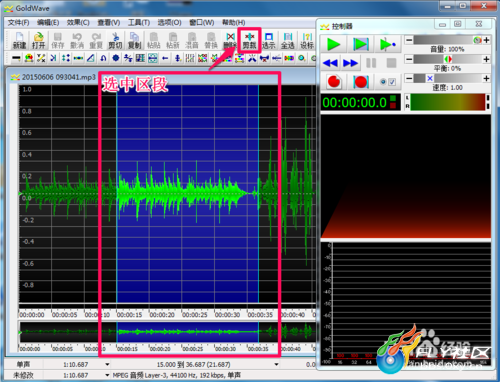Screen dimensions: 500x382
Task: Open 查看(V) menu
Action: [109, 22]
